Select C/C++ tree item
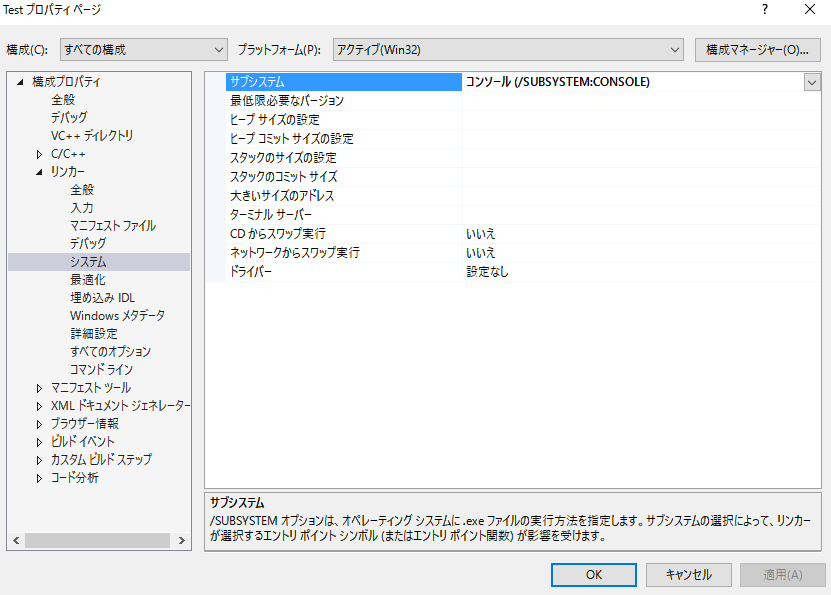Viewport: 831px width, 595px height. (68, 154)
